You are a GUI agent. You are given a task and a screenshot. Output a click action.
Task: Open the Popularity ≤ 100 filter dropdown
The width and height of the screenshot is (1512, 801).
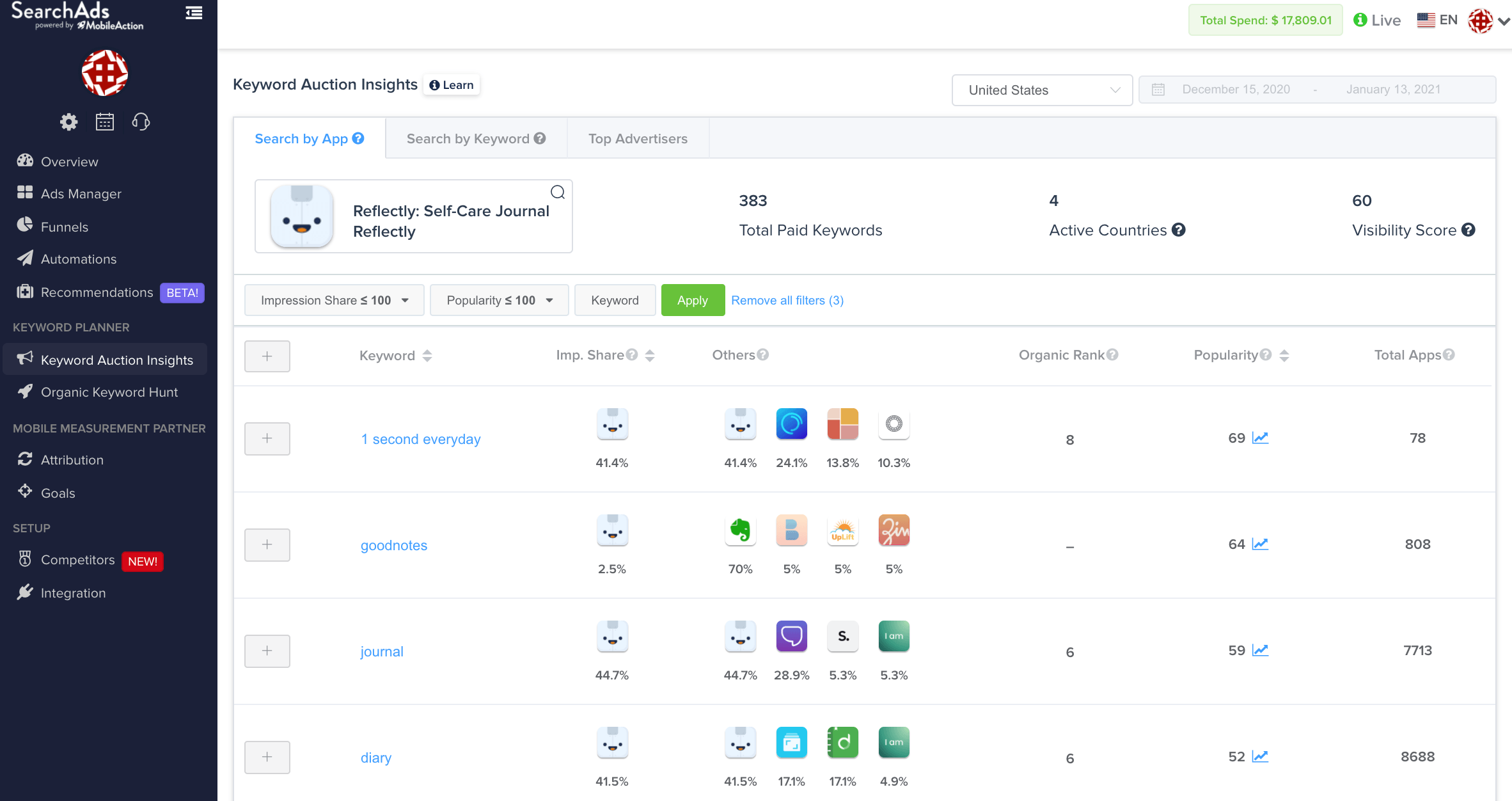tap(500, 300)
